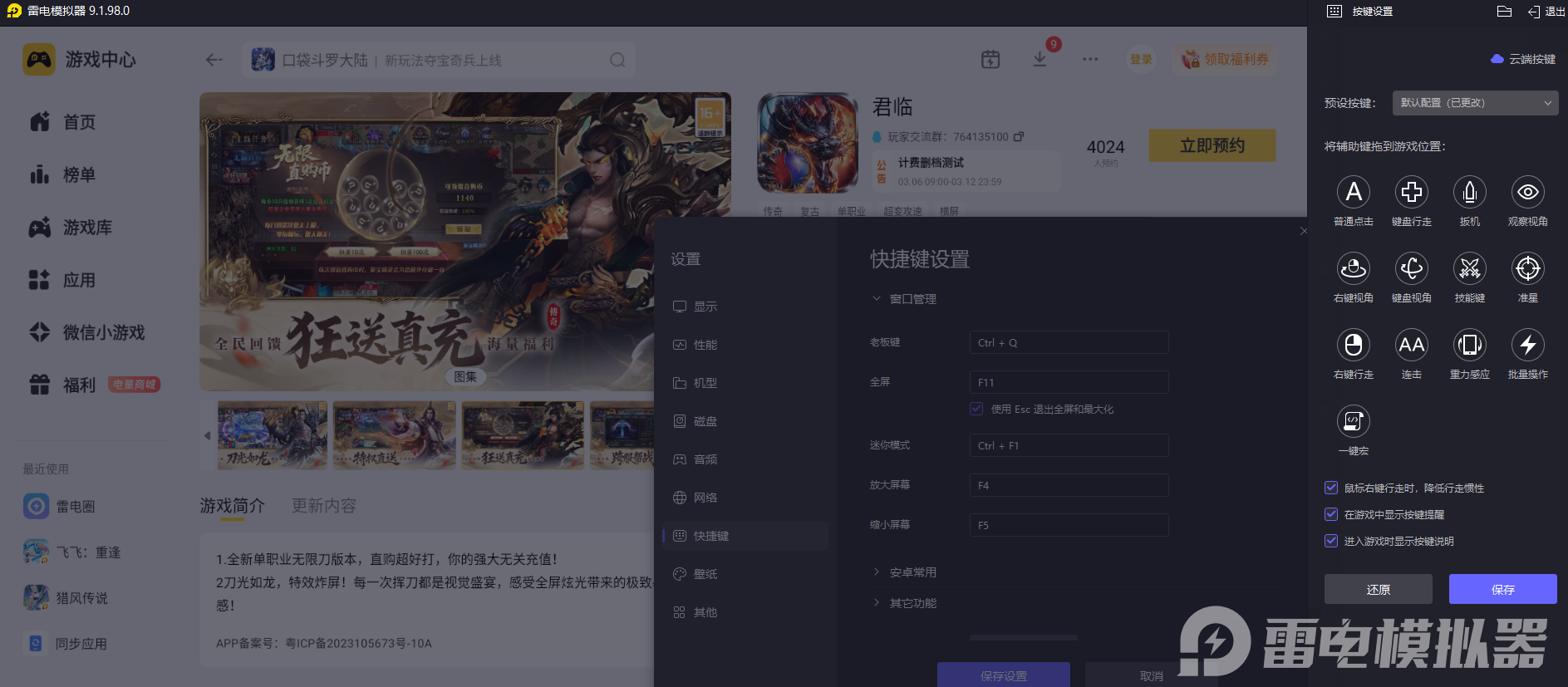Screen dimensions: 1568x687
Task: Select the 键盘行走 D-pad icon
Action: (1411, 192)
